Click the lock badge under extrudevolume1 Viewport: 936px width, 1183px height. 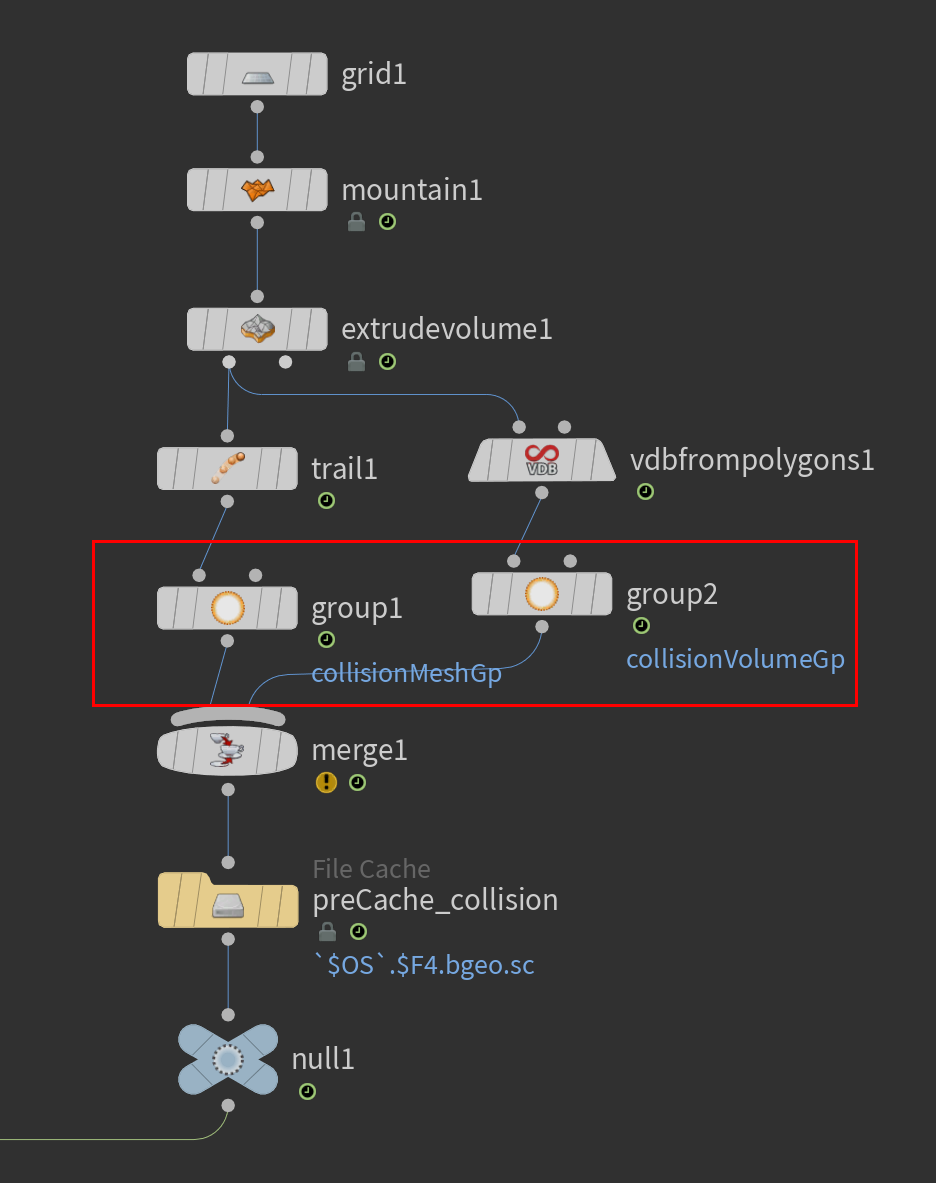357,361
